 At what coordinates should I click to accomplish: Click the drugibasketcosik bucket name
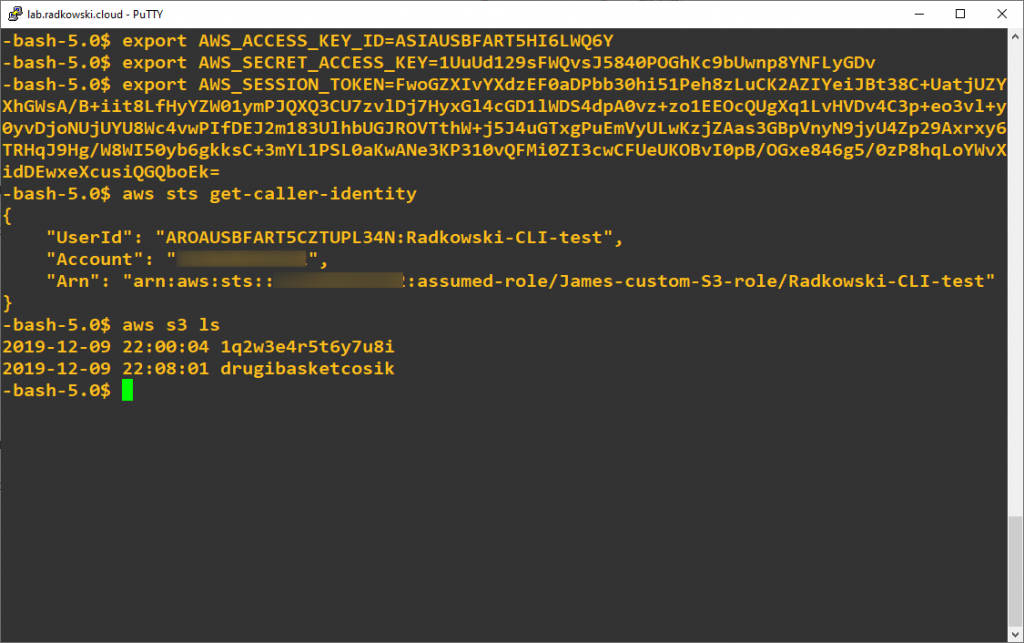(307, 369)
